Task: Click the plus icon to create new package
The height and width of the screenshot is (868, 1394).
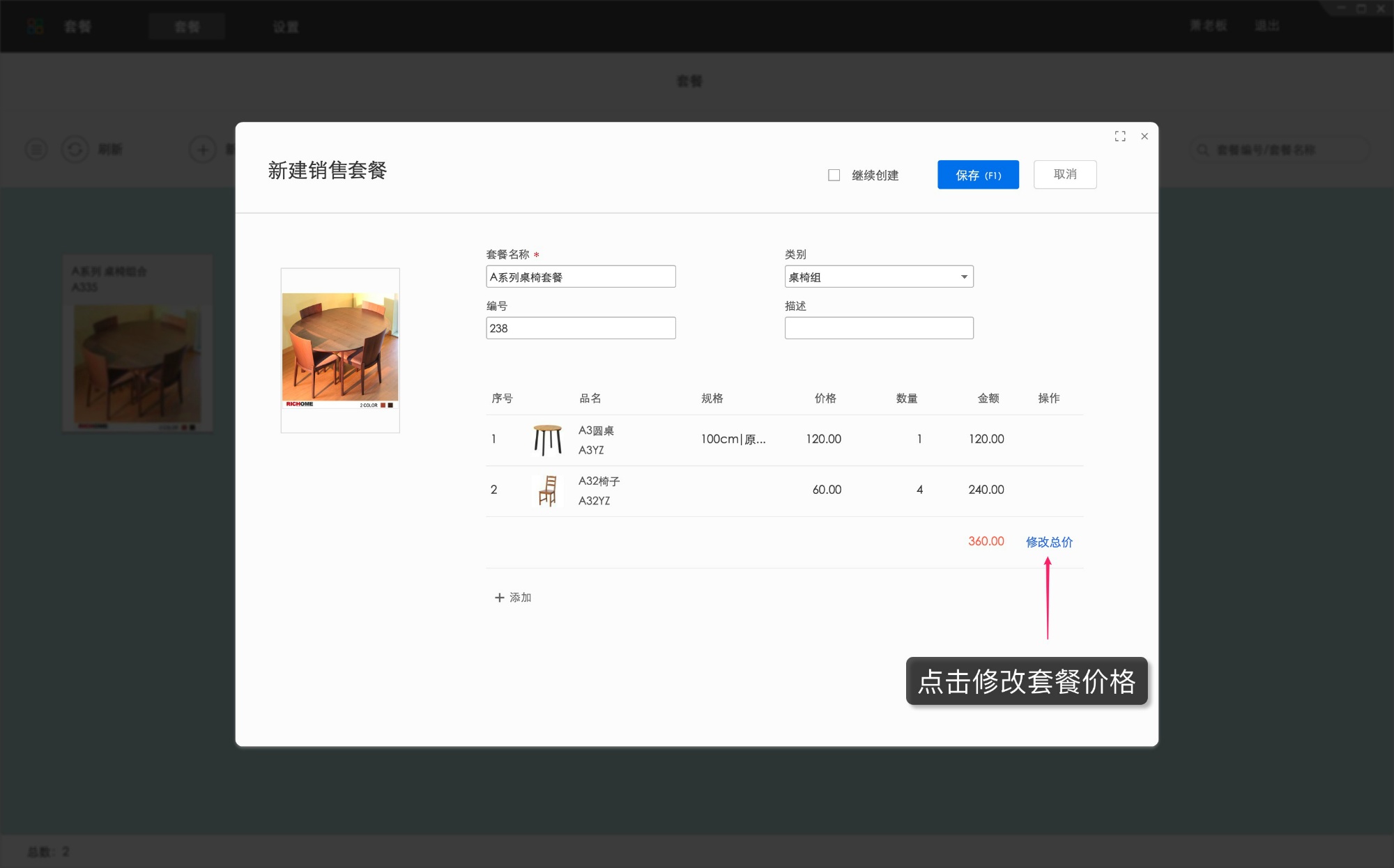Action: (x=202, y=149)
